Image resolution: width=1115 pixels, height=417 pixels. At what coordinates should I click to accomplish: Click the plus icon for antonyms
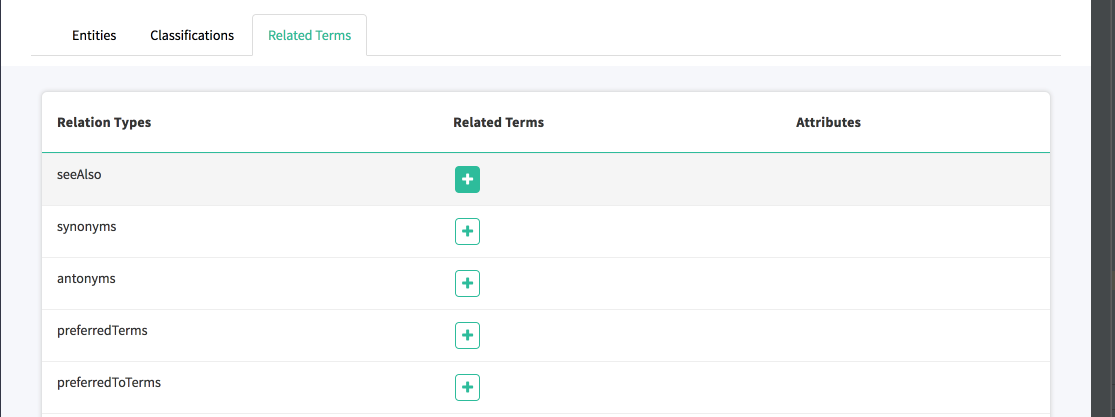coord(467,284)
